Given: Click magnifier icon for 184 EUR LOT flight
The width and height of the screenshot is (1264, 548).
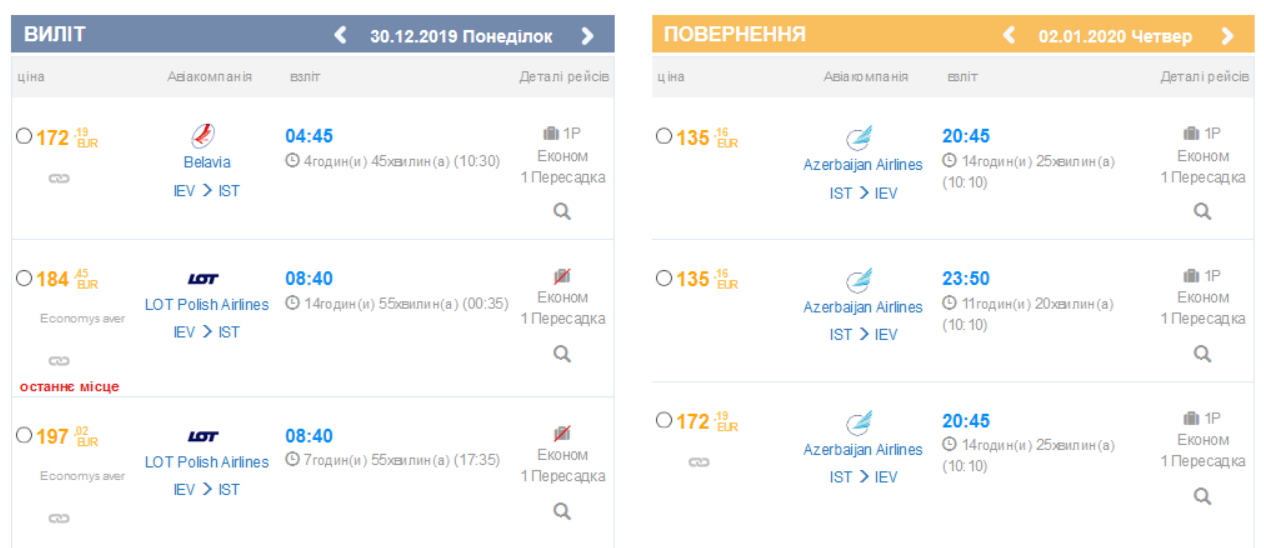Looking at the screenshot, I should click(x=562, y=353).
